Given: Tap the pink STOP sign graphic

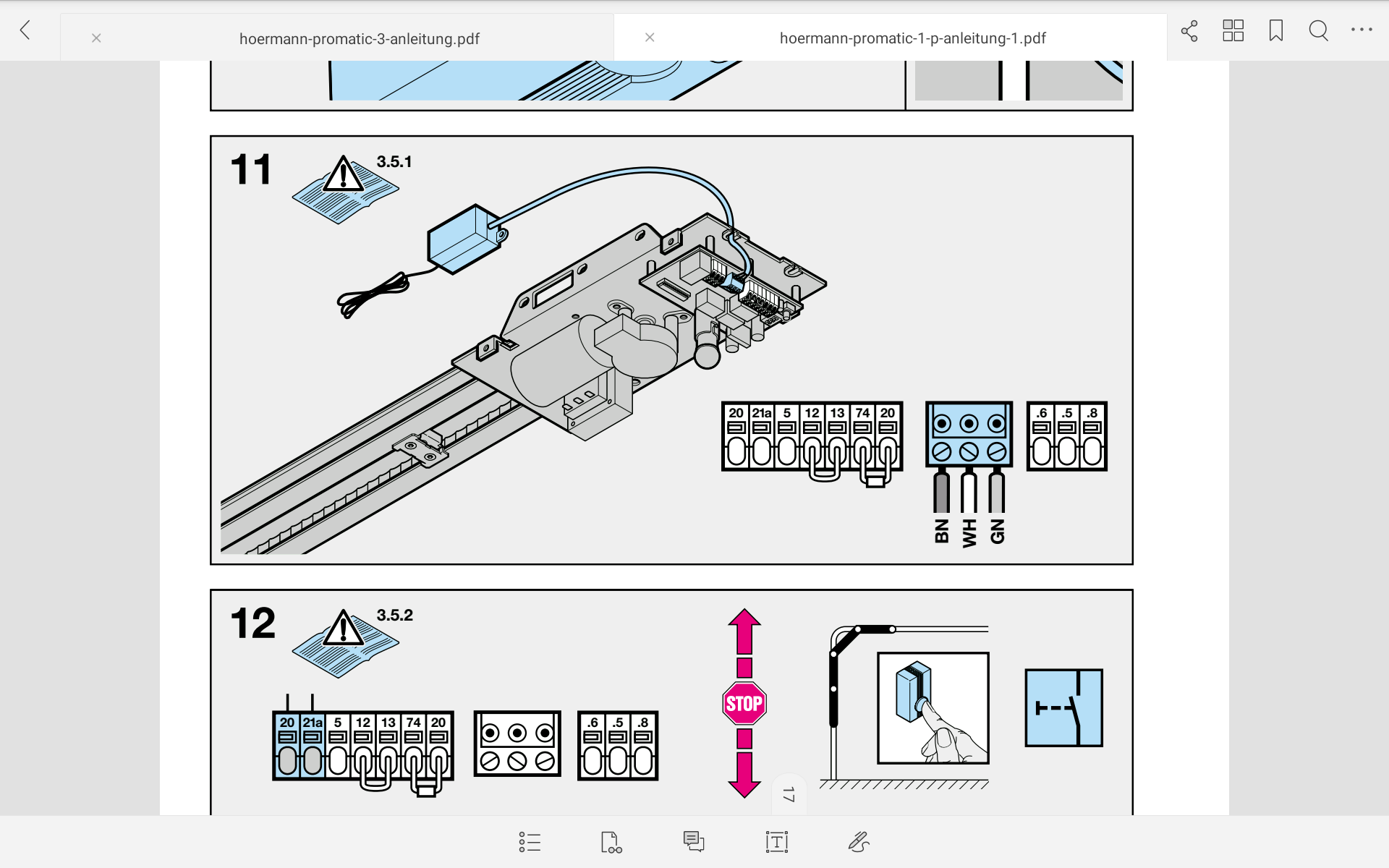Looking at the screenshot, I should (744, 703).
